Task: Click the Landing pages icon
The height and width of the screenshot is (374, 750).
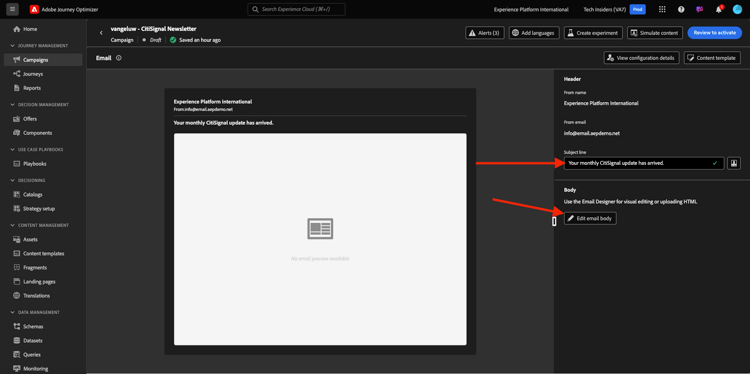Action: pyautogui.click(x=17, y=282)
